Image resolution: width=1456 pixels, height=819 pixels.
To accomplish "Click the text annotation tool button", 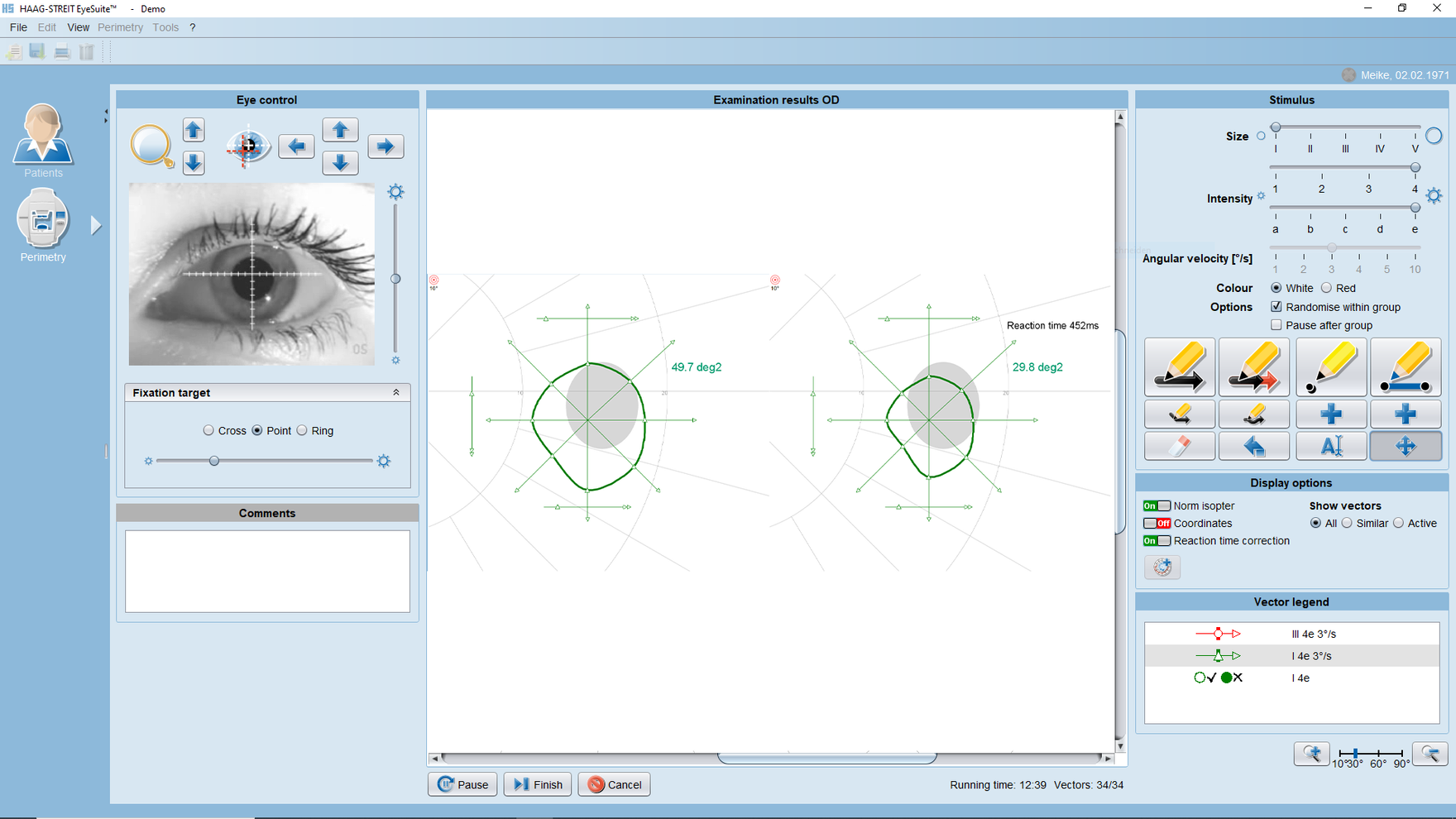I will (x=1330, y=447).
